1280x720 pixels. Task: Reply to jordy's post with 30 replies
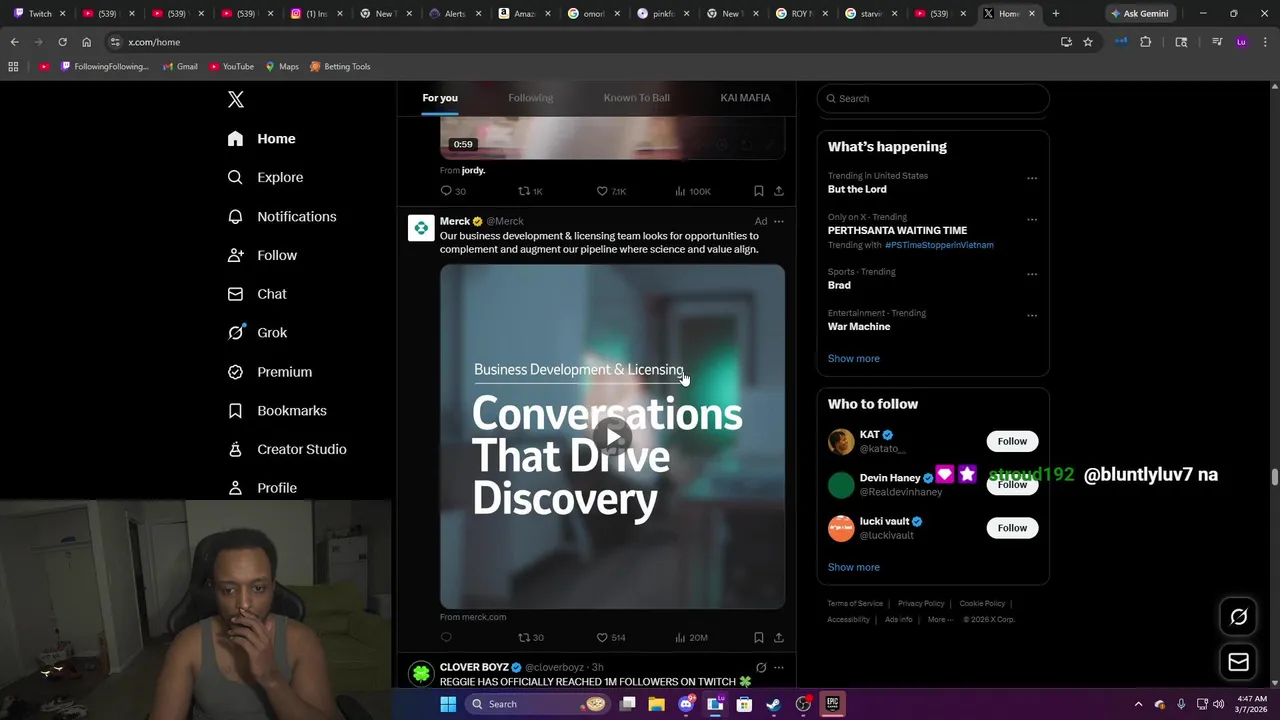[453, 191]
